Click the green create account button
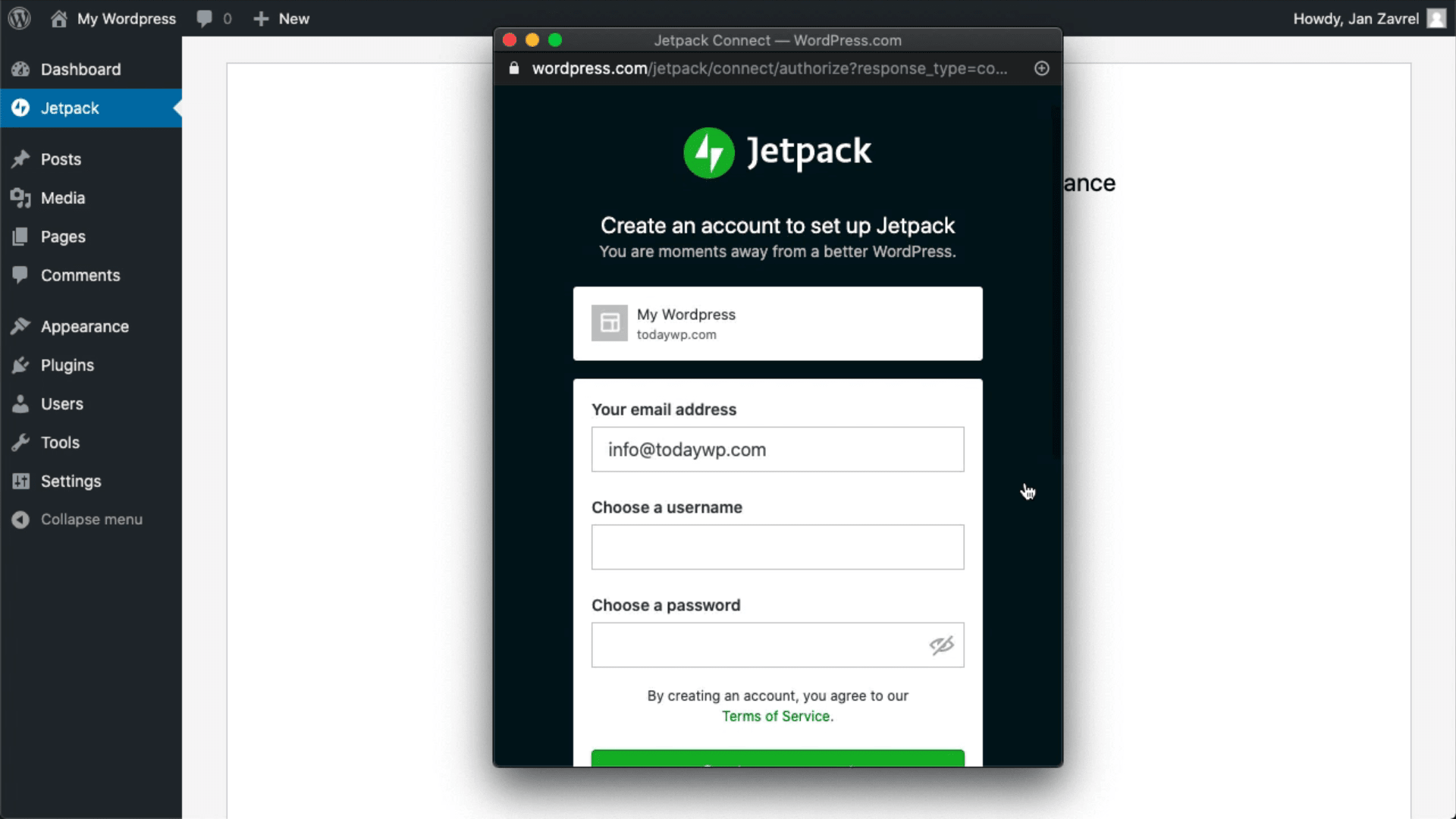 [x=777, y=758]
